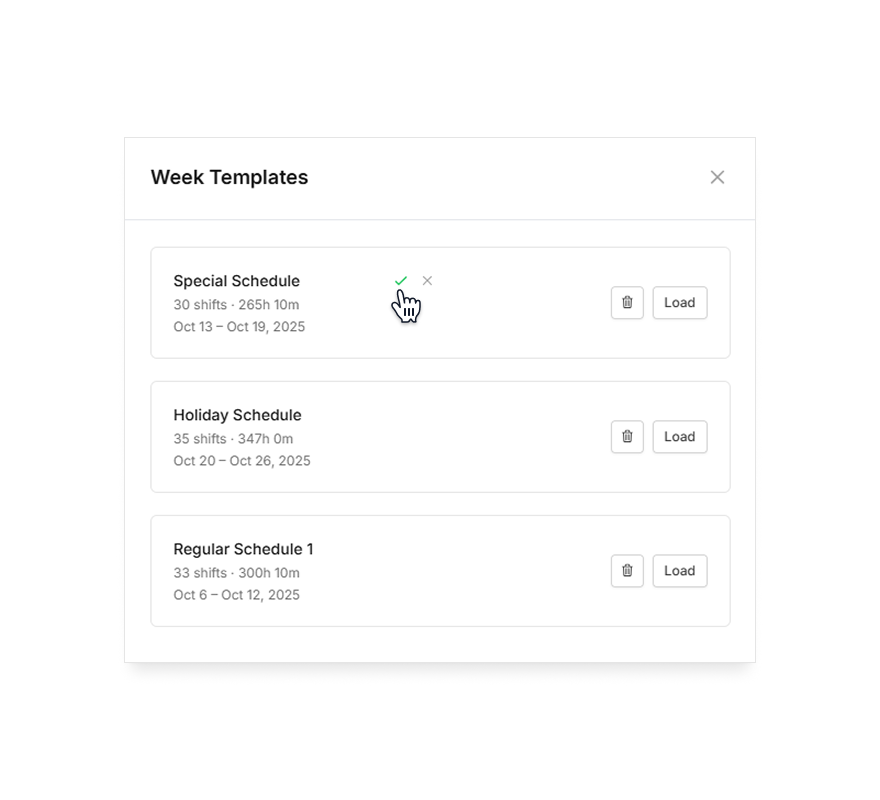Load the Holiday Schedule template
The width and height of the screenshot is (880, 800).
point(680,437)
